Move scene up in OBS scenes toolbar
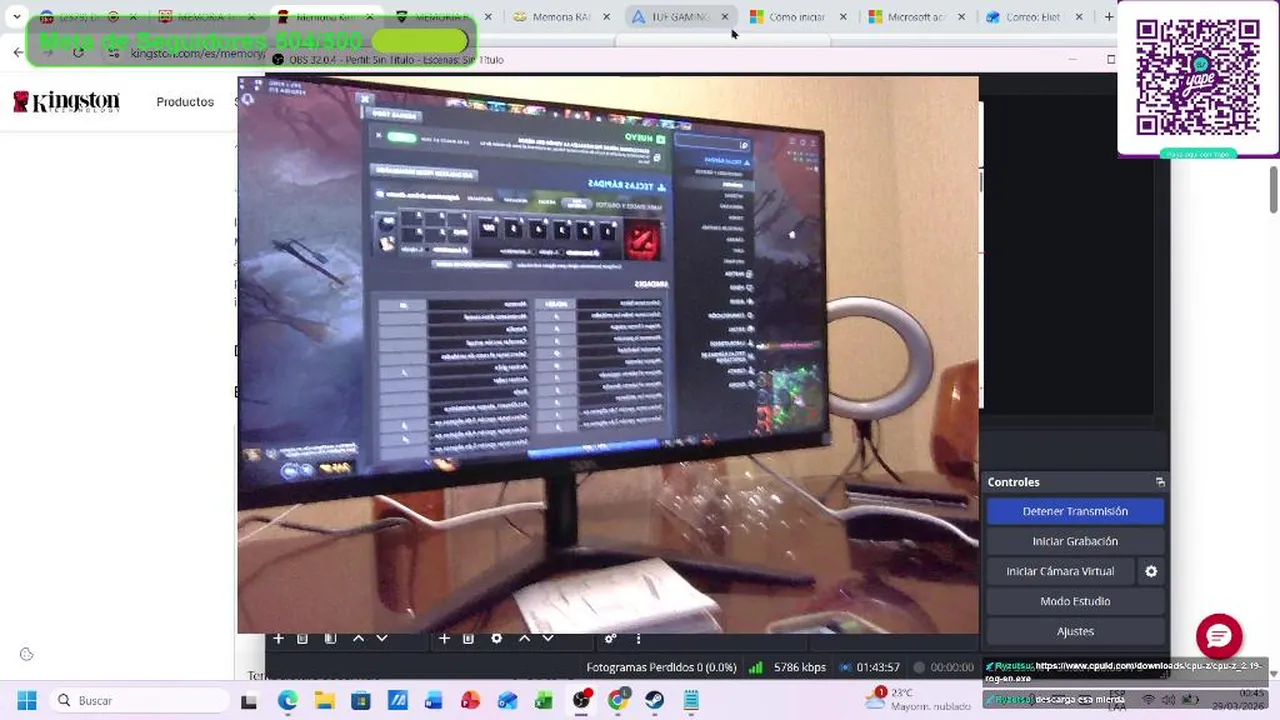The width and height of the screenshot is (1280, 720). [358, 638]
